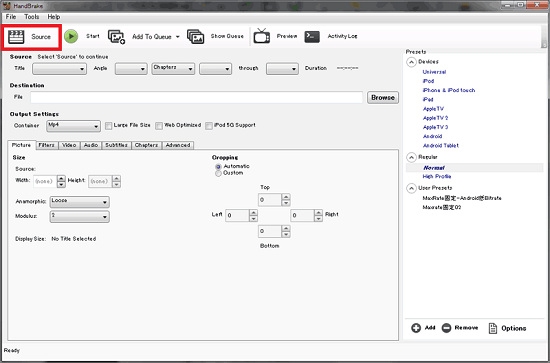Viewport: 550px width, 363px height.
Task: Switch to the Video tab
Action: pyautogui.click(x=69, y=145)
